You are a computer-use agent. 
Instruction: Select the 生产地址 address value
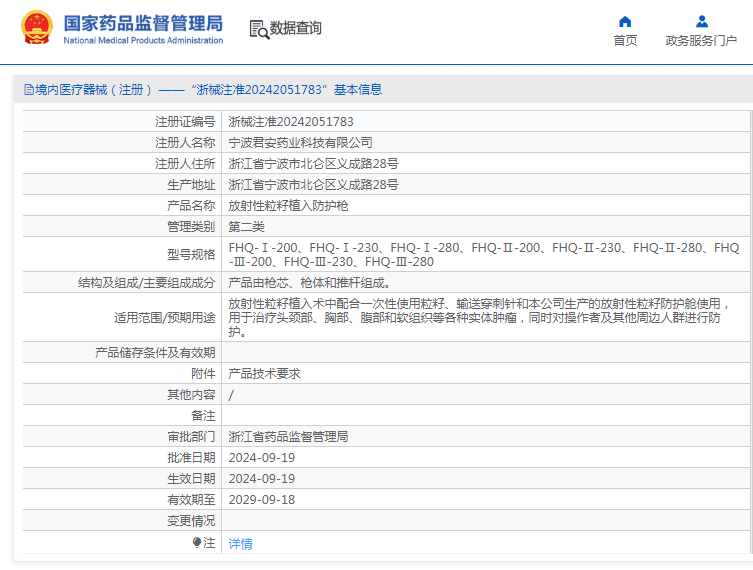(x=314, y=185)
